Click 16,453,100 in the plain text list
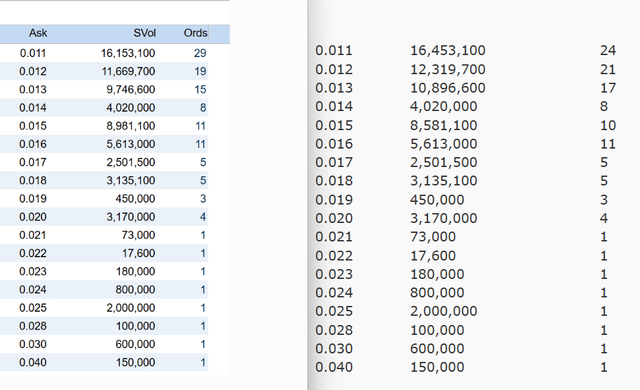 [448, 50]
